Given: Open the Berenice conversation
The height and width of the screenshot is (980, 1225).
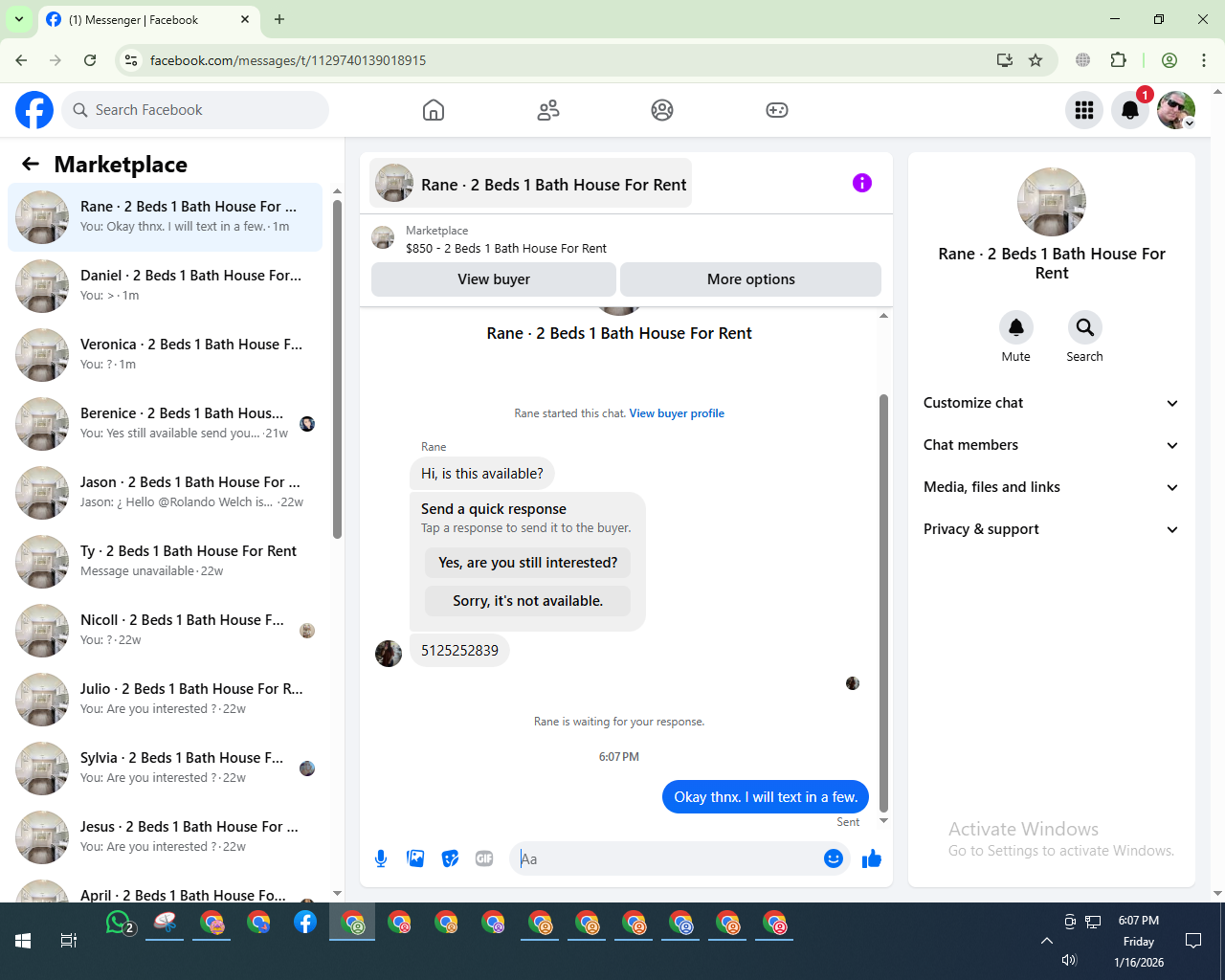Looking at the screenshot, I should coord(166,423).
